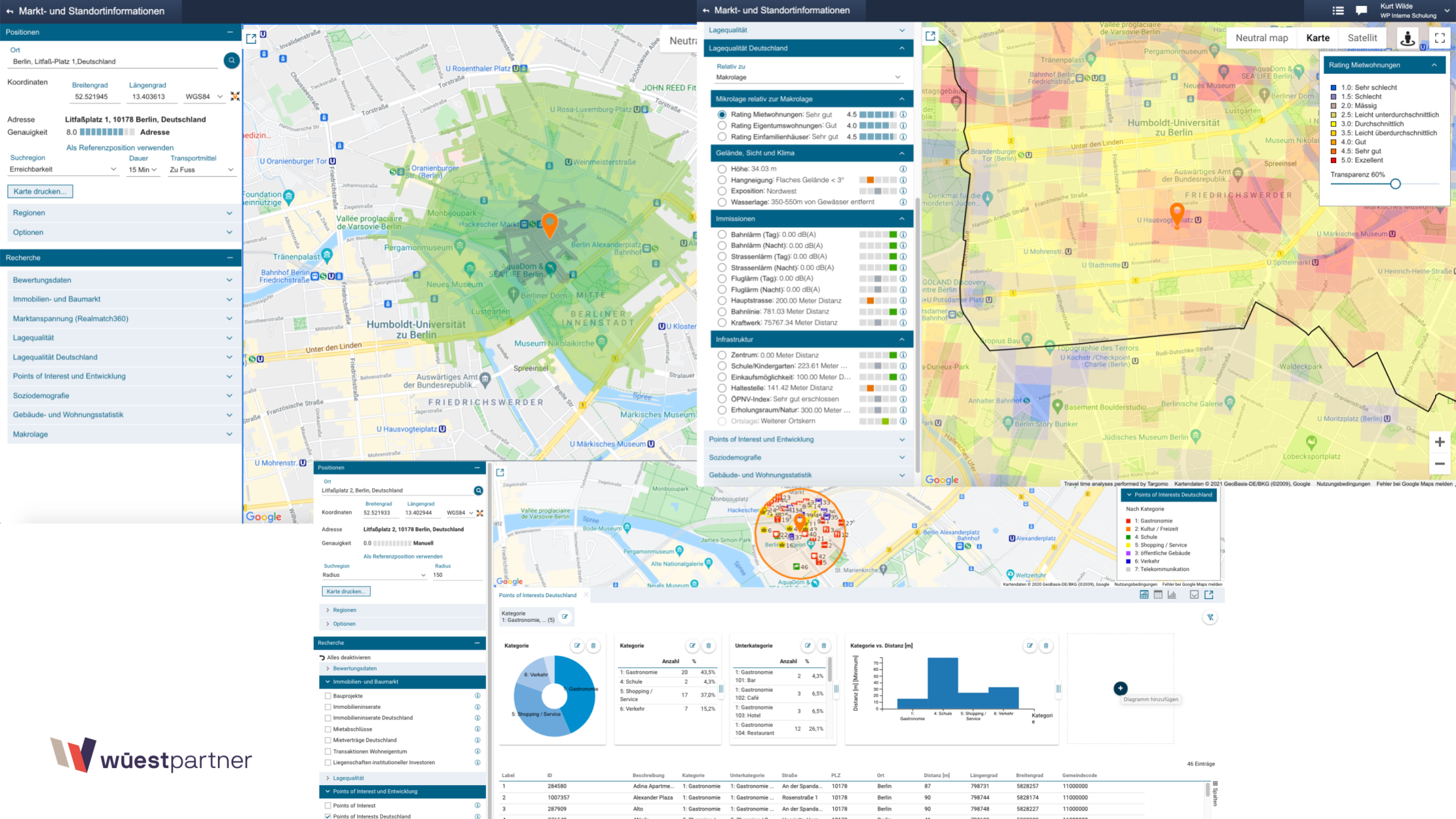
Task: Select the Hangneigung radio button
Action: [x=722, y=180]
